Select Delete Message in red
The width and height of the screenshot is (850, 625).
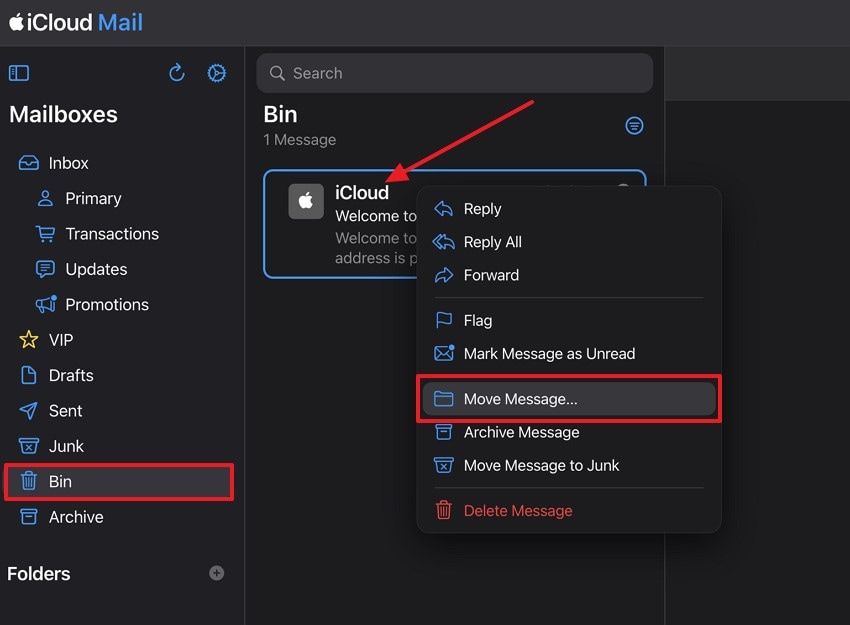point(569,511)
